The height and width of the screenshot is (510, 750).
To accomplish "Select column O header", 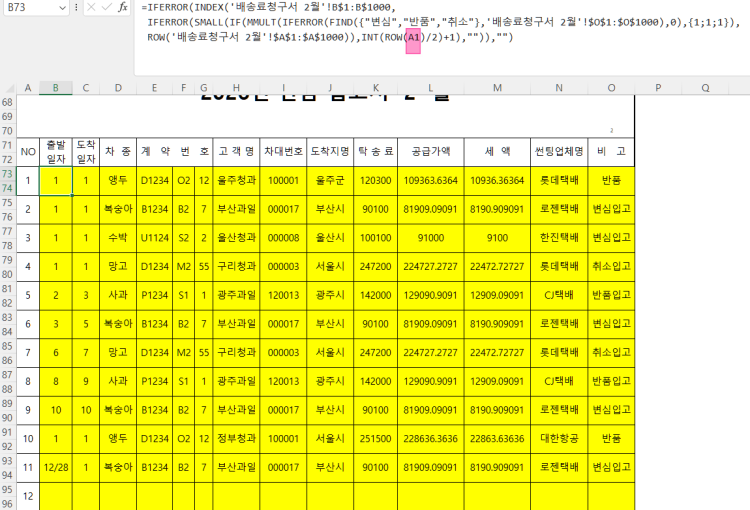I will click(611, 88).
